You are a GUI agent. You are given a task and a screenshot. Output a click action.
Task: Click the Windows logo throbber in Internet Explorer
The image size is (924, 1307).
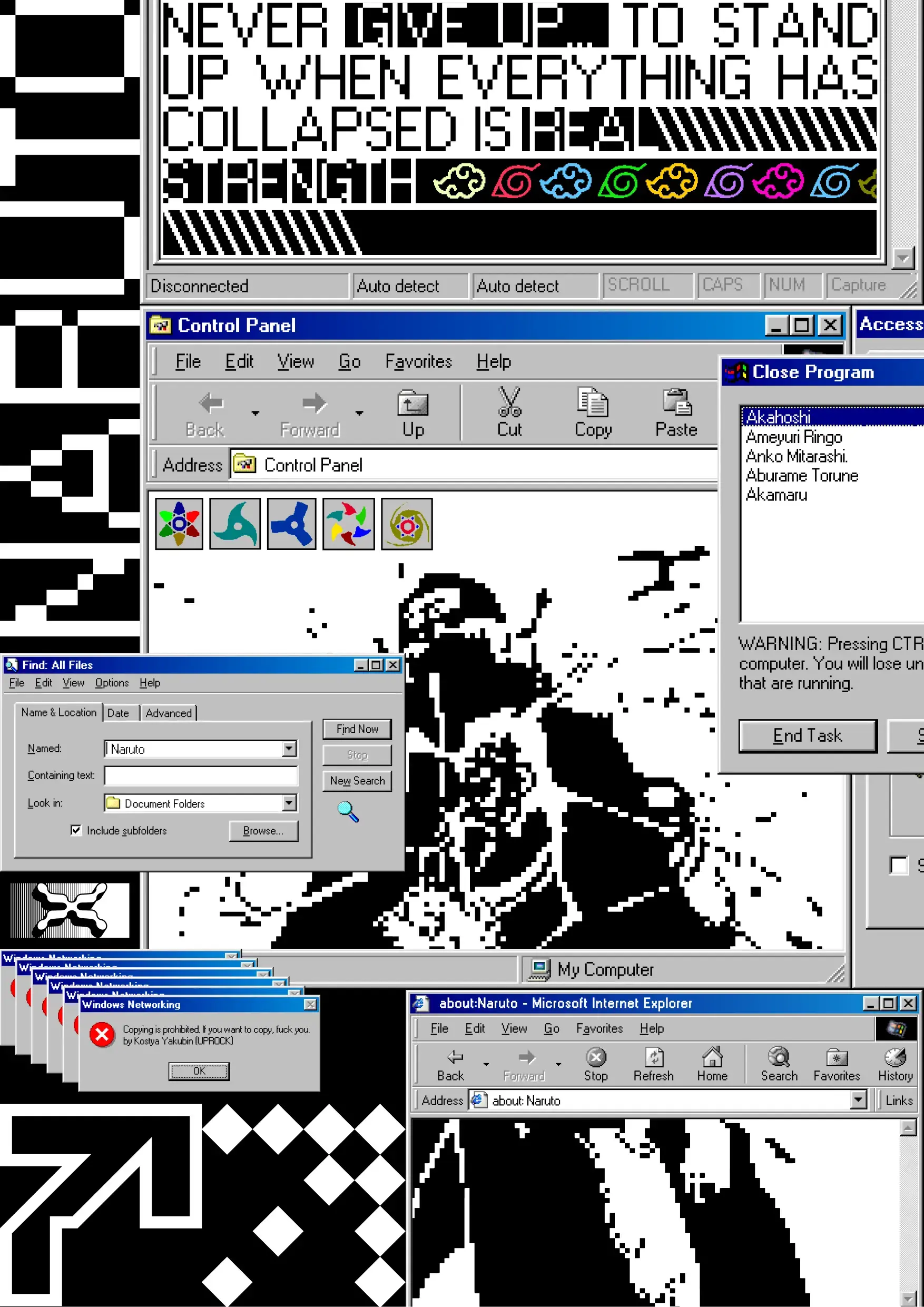tap(896, 1028)
